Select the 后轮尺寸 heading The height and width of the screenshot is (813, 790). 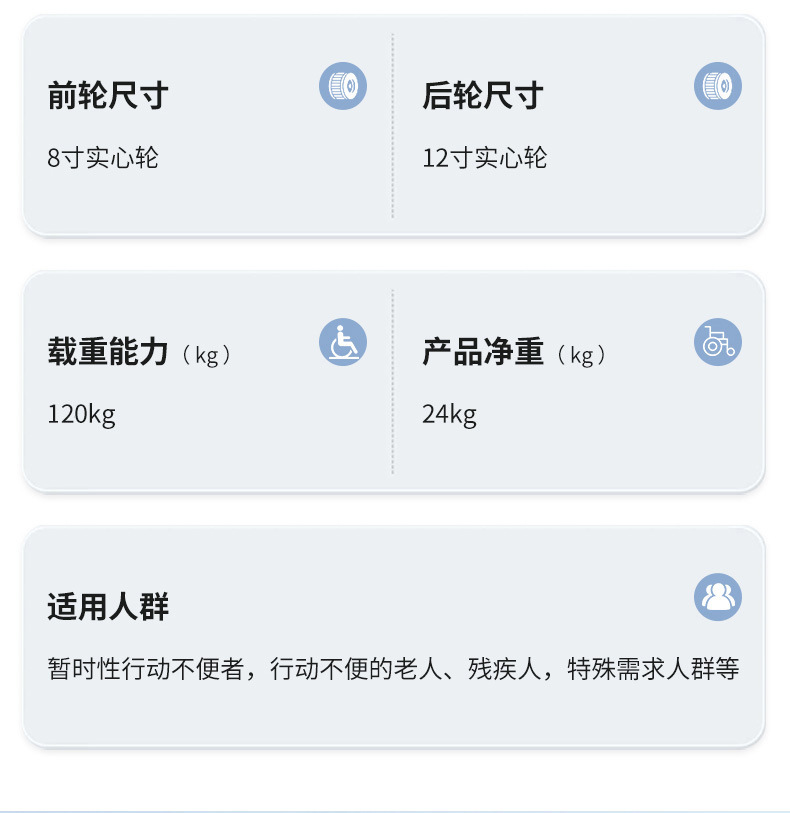483,96
